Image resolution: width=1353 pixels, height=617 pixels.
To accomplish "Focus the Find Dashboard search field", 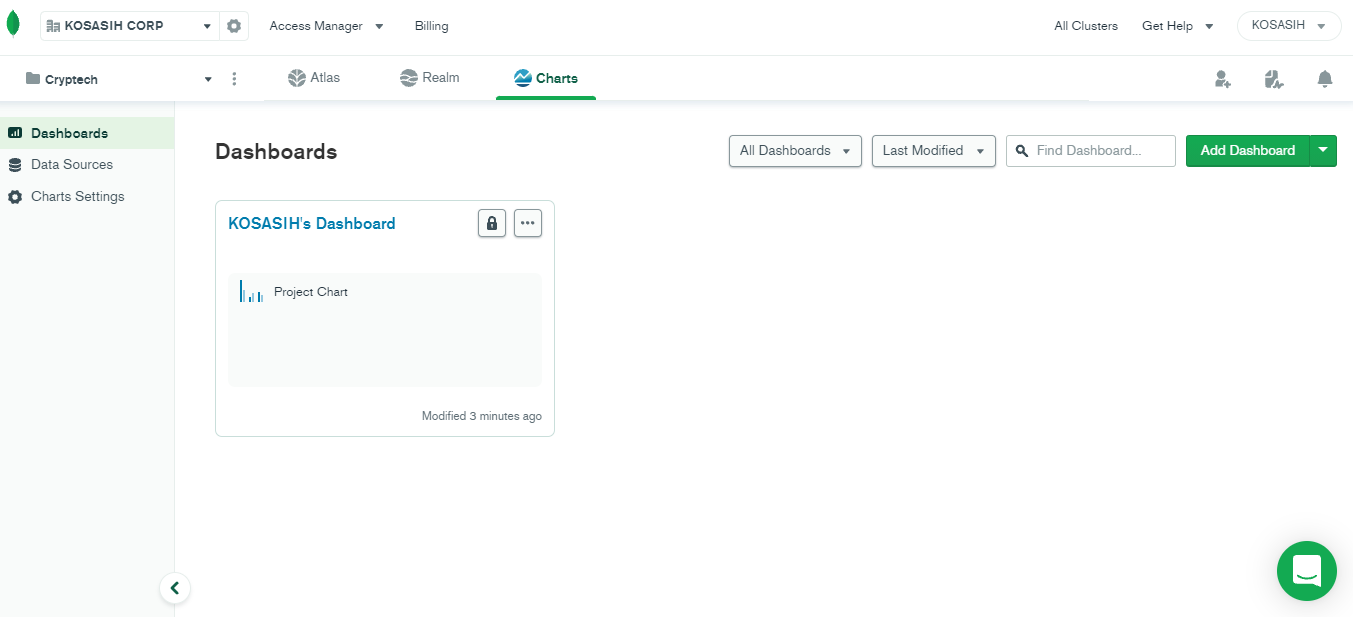I will tap(1091, 151).
